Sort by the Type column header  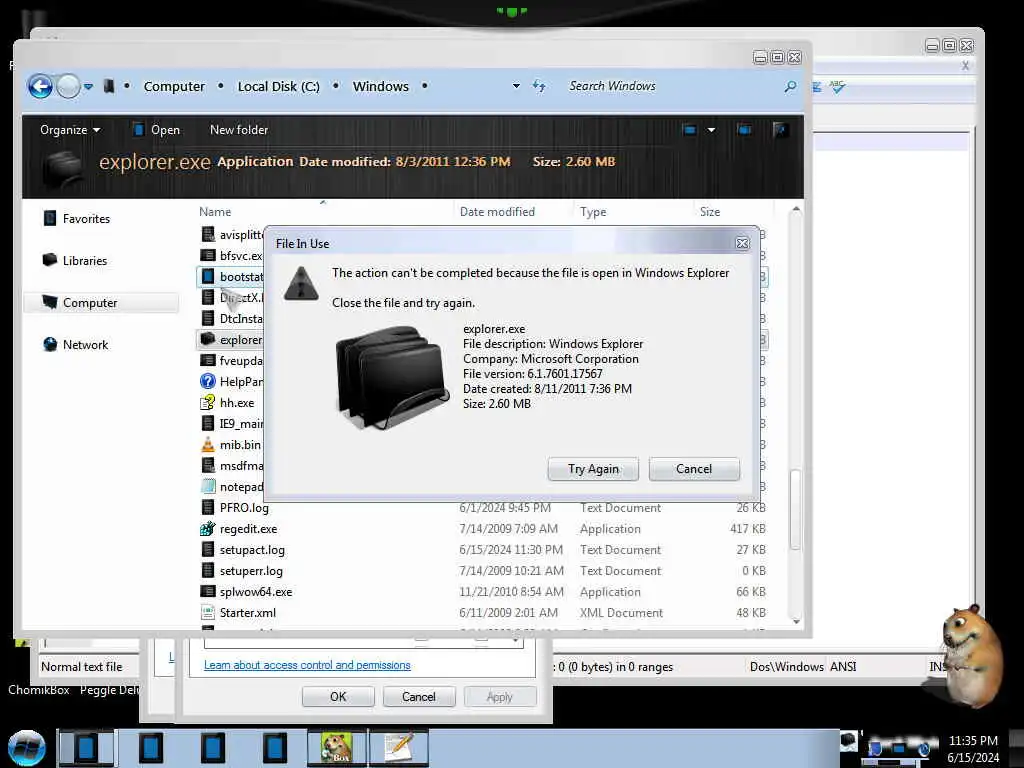click(x=593, y=212)
